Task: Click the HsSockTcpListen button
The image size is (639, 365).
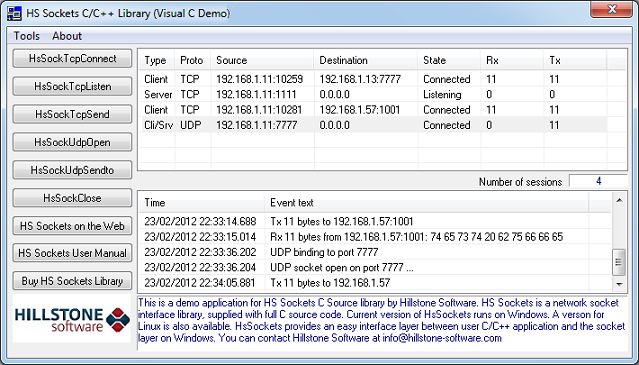Action: tap(73, 86)
